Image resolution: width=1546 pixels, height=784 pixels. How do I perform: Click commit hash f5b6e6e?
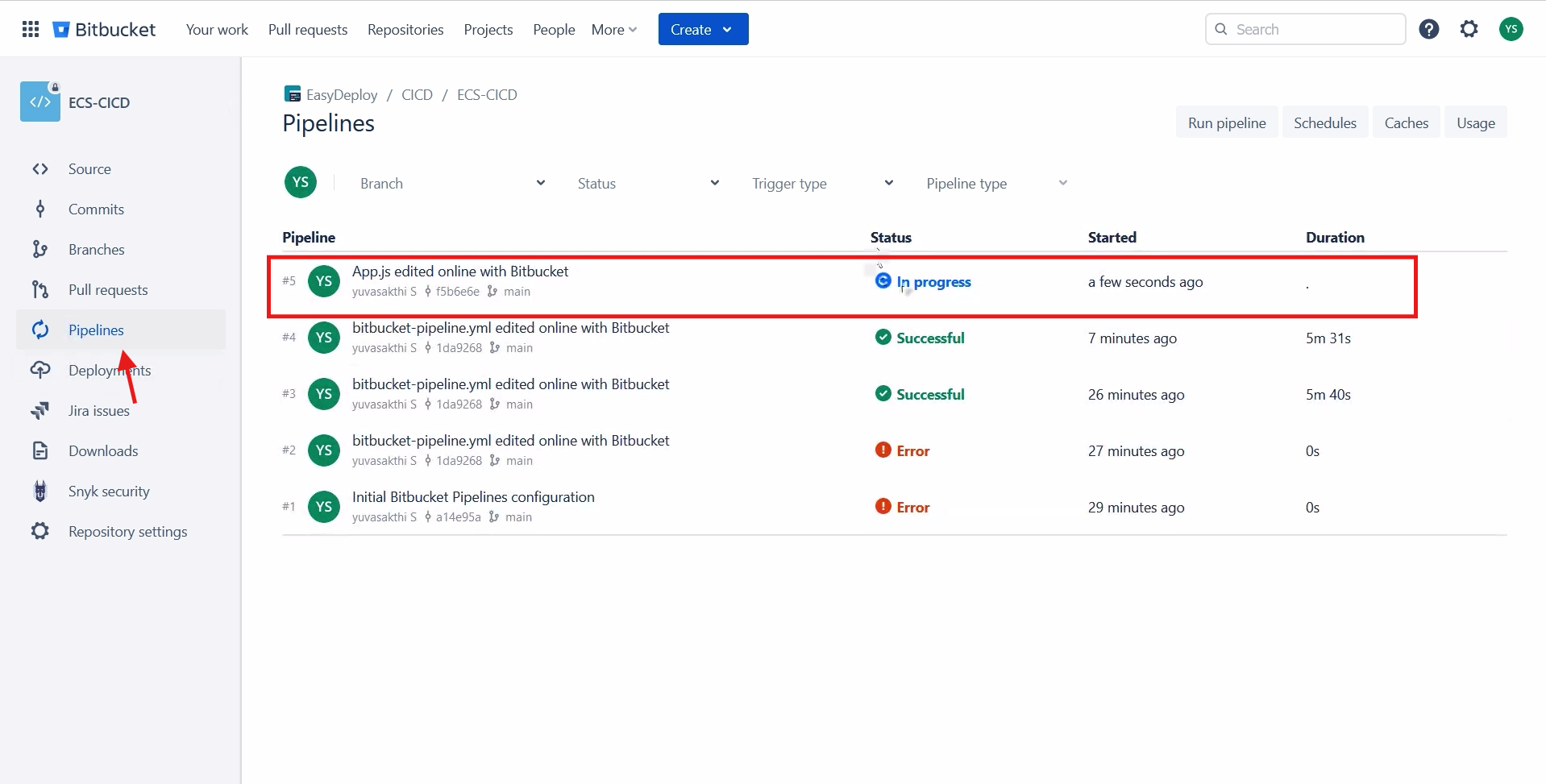point(457,292)
